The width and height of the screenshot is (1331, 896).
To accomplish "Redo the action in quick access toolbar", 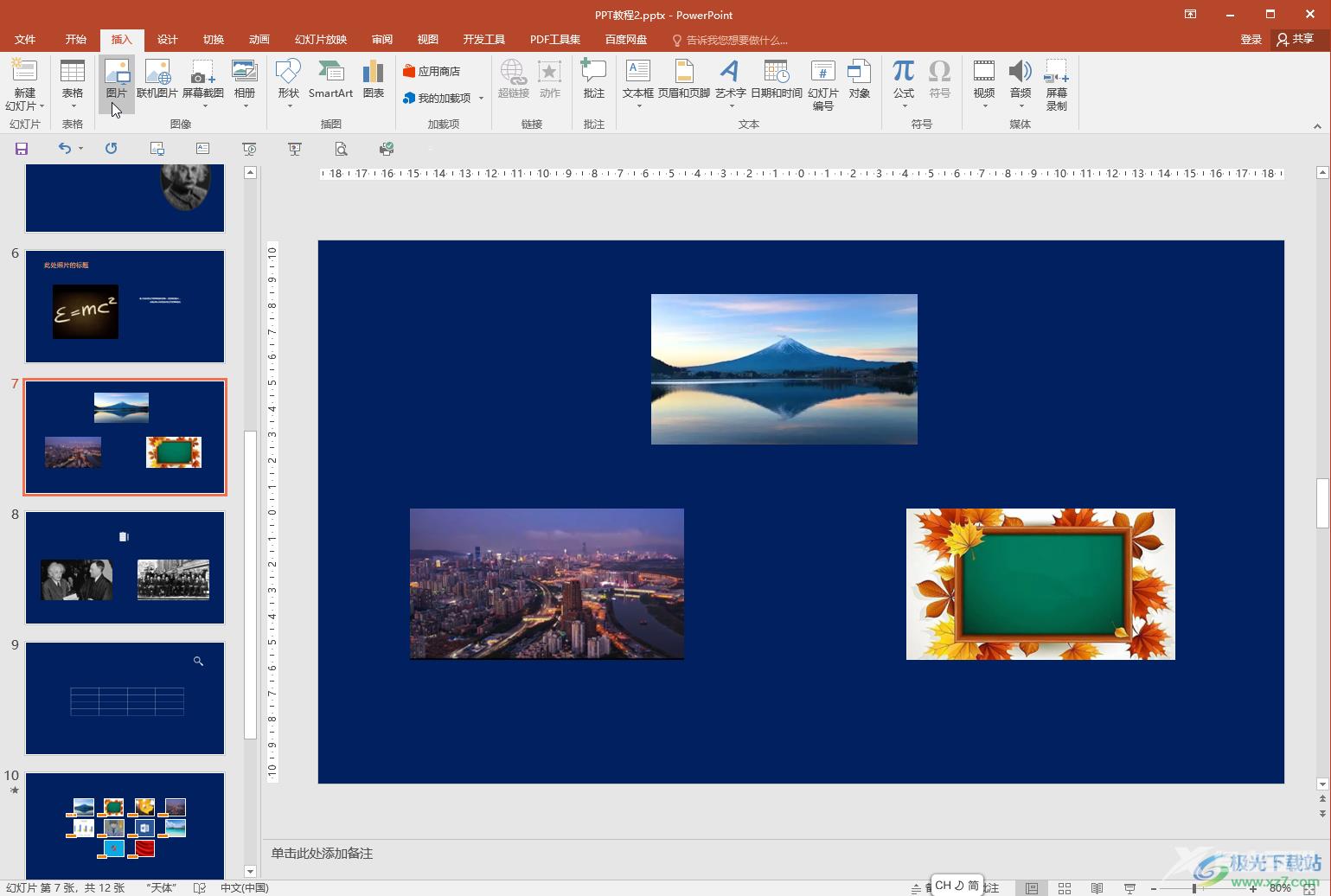I will pos(111,149).
